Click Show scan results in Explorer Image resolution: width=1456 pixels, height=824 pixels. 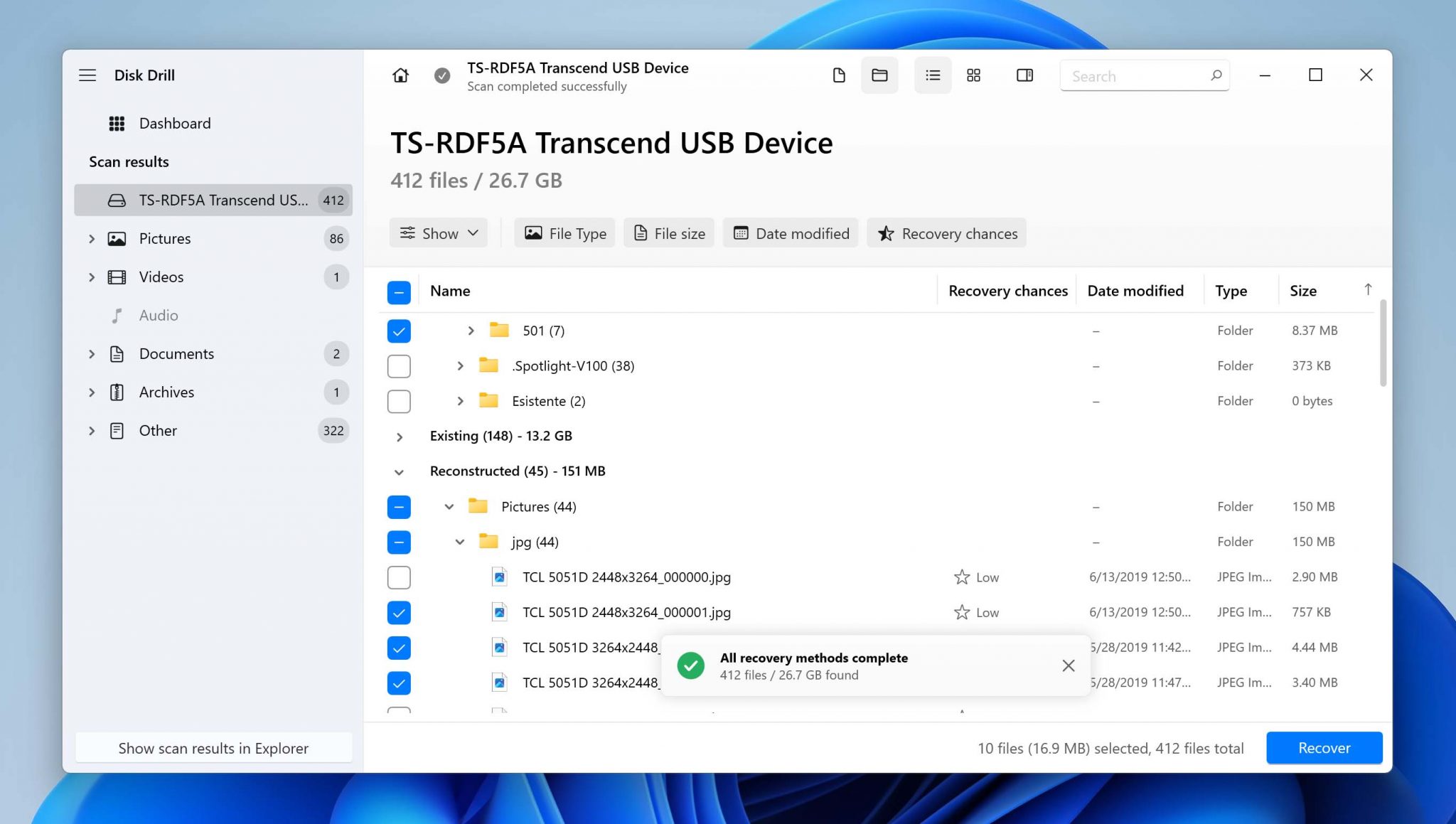pos(213,748)
